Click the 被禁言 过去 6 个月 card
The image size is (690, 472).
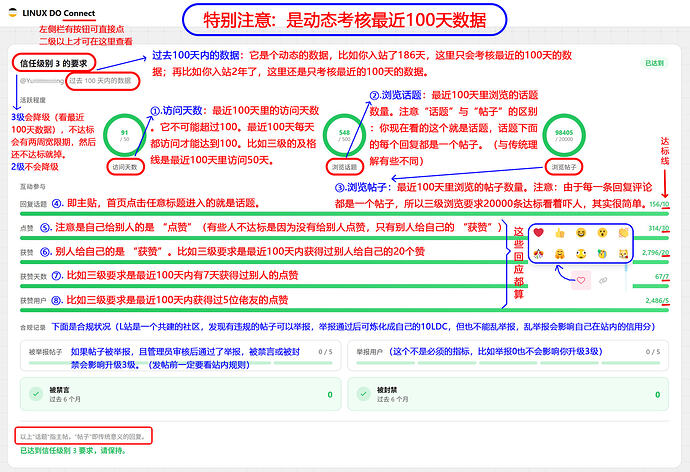click(180, 394)
